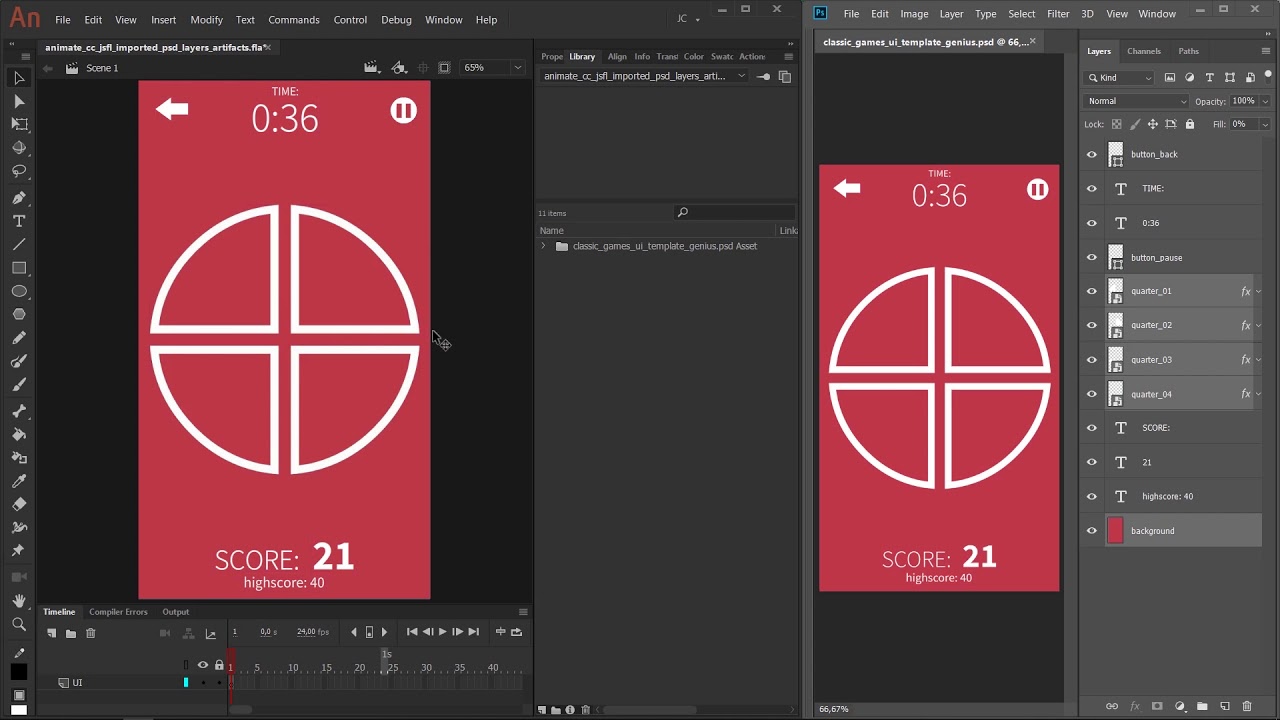Pick the Free Transform tool in Animate

point(19,124)
